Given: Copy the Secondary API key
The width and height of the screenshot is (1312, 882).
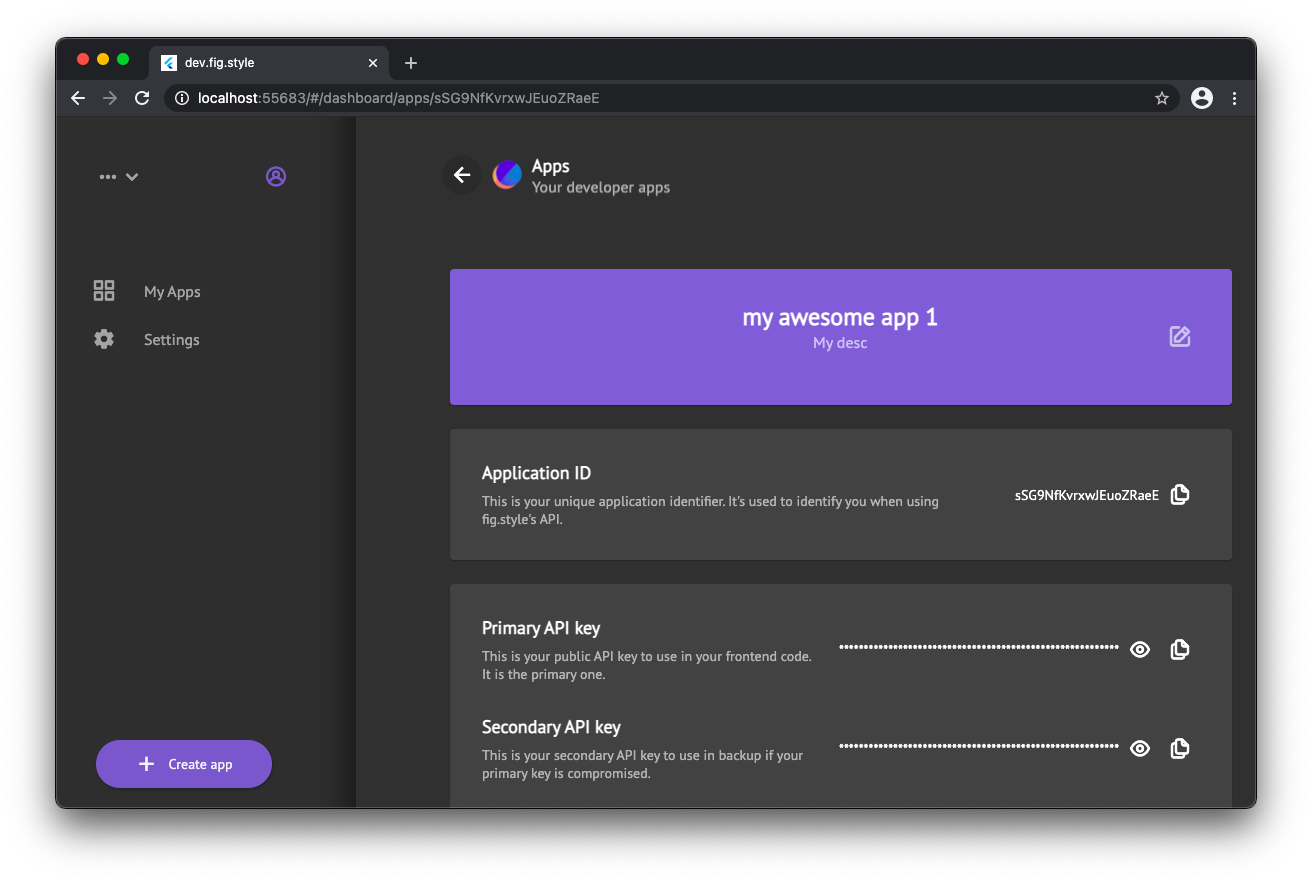Looking at the screenshot, I should tap(1180, 748).
